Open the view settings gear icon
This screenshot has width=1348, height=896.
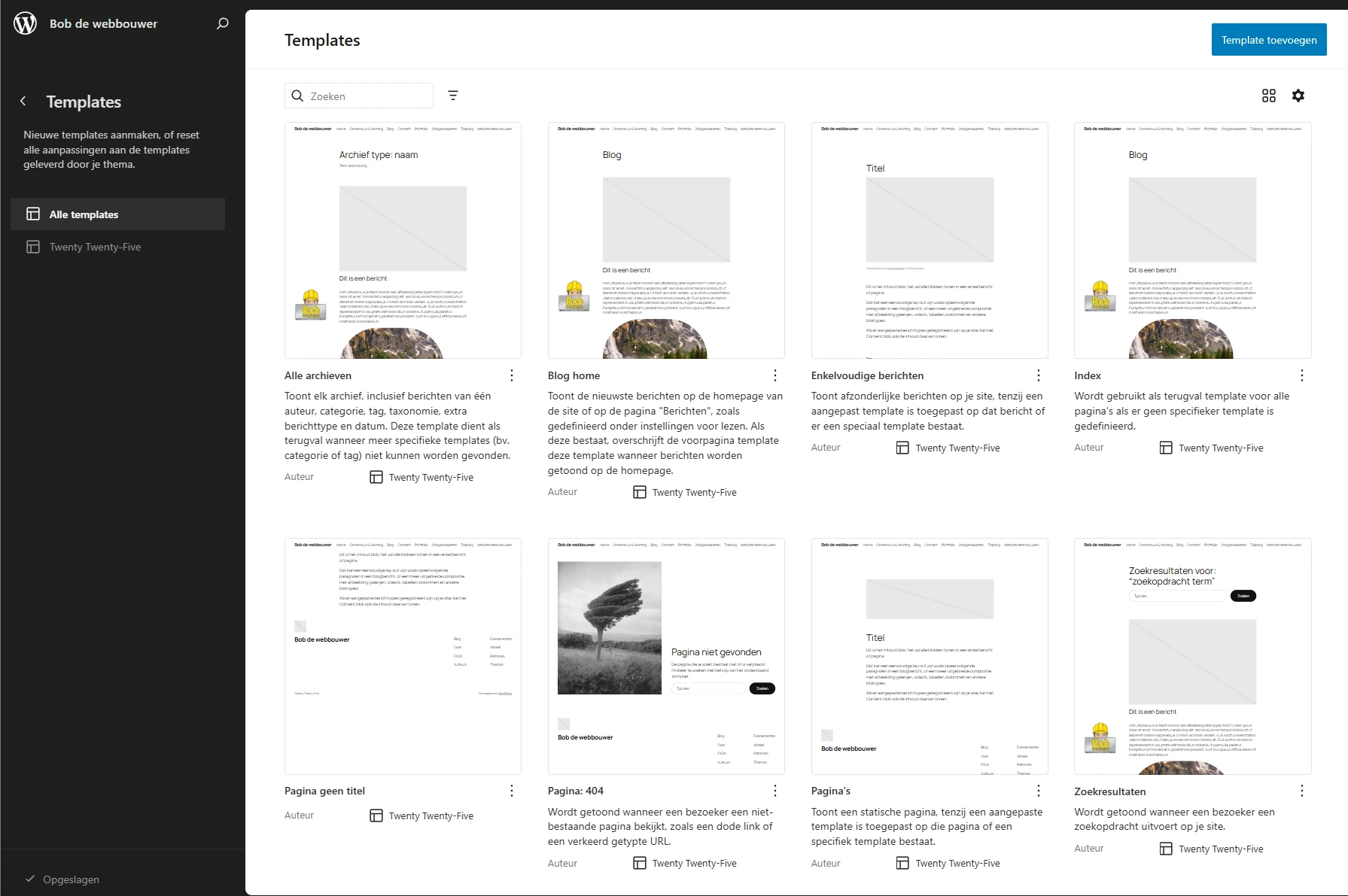(1299, 96)
